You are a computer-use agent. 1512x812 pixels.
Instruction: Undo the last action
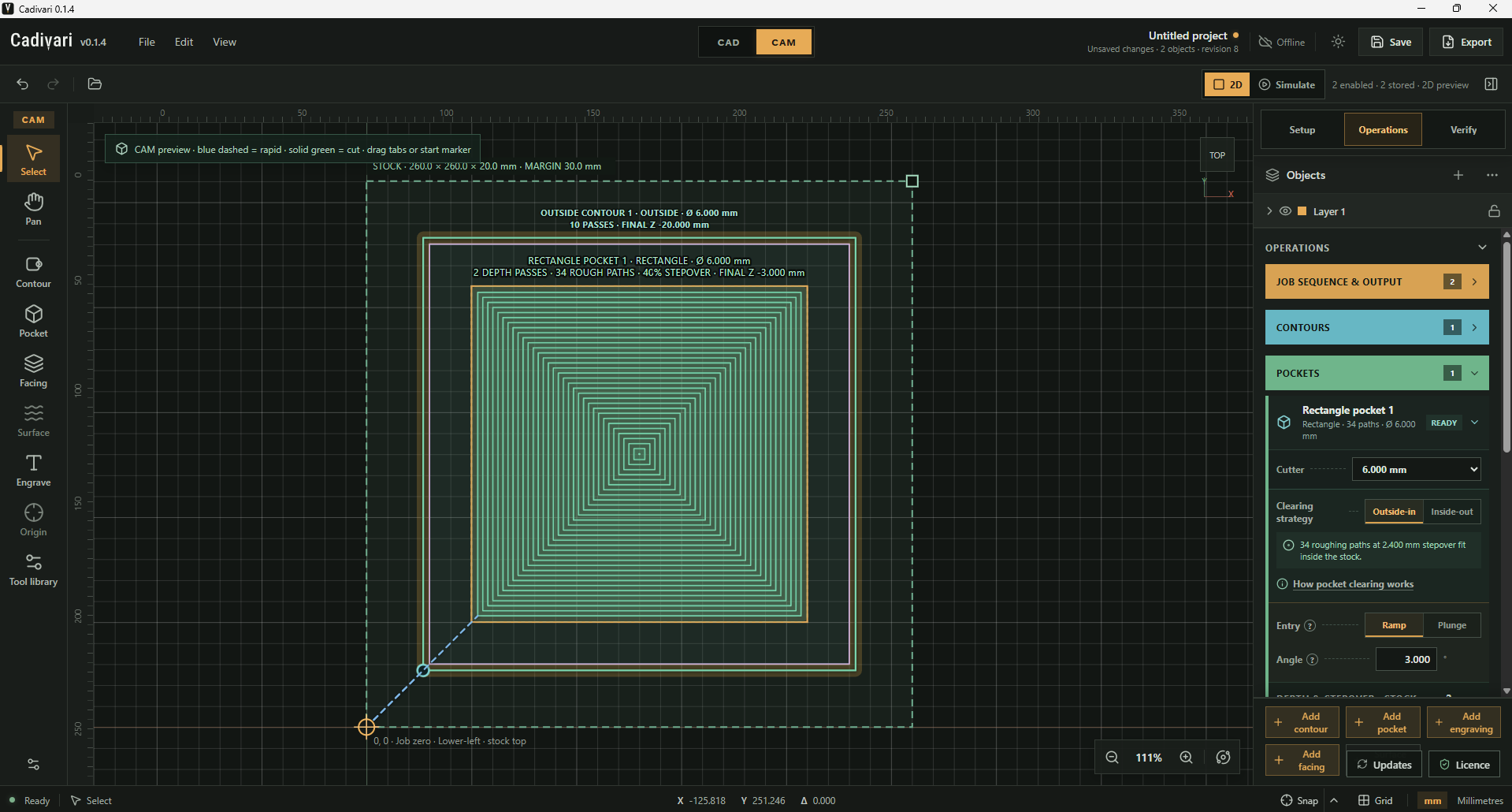click(23, 84)
